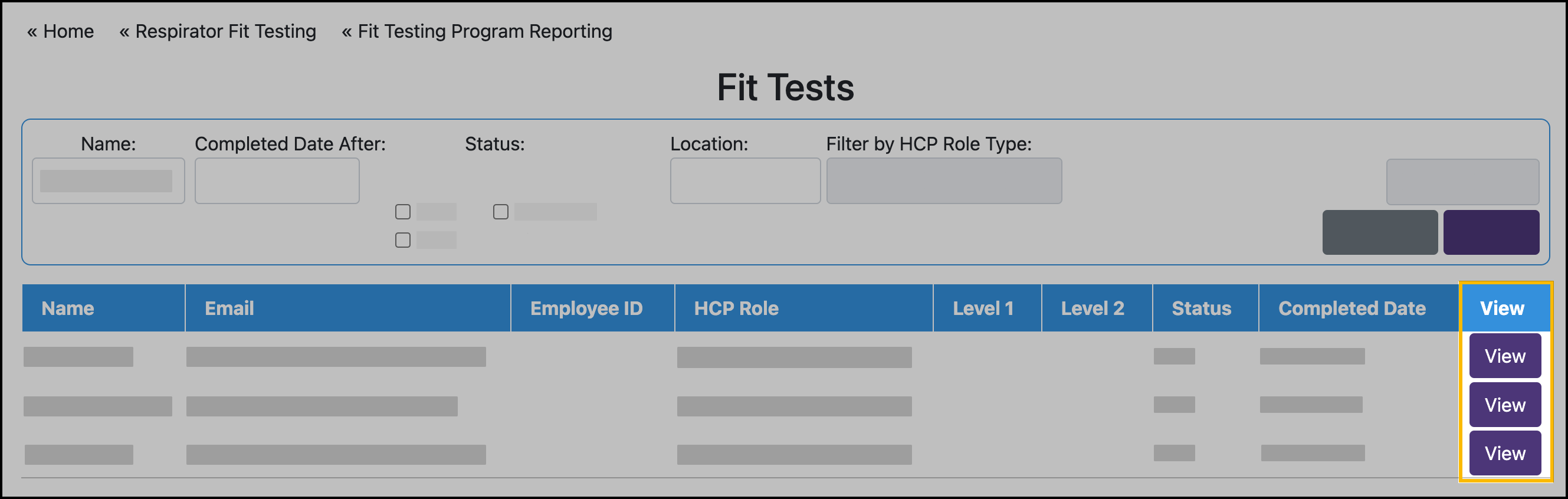Click the Status column header in table

tap(1201, 308)
